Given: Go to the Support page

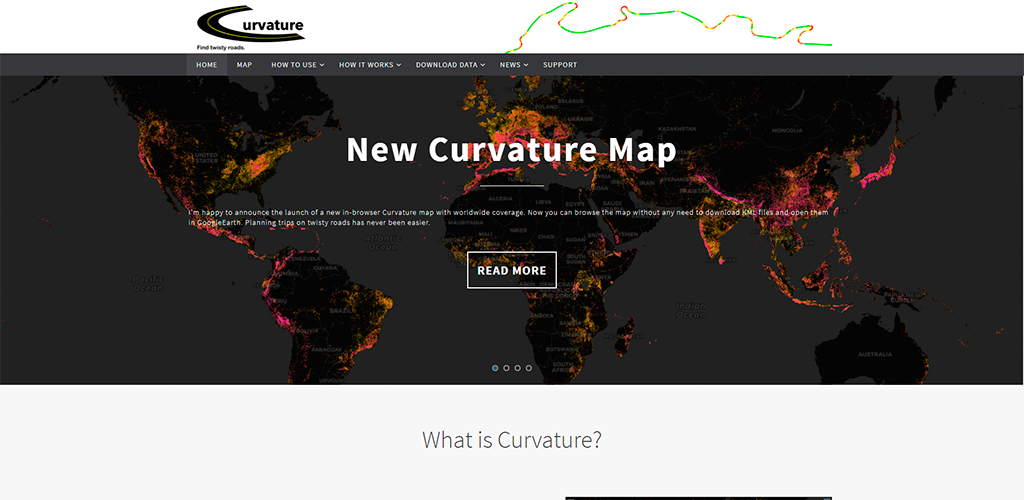Looking at the screenshot, I should [560, 65].
